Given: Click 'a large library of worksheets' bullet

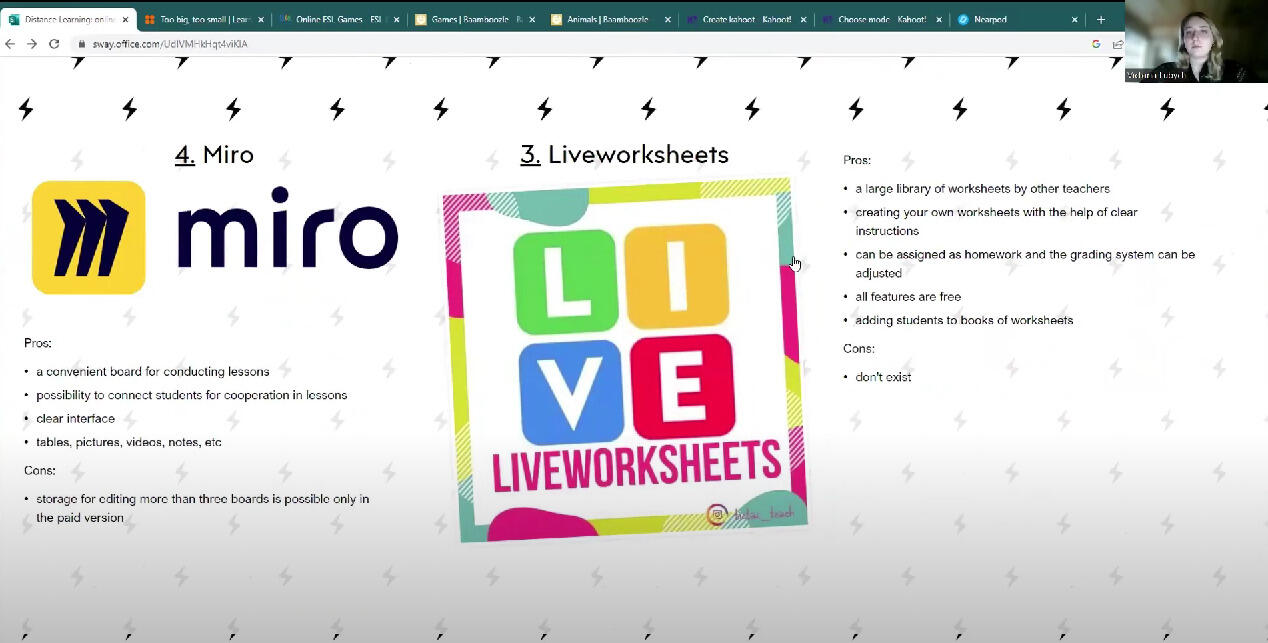Looking at the screenshot, I should coord(983,188).
